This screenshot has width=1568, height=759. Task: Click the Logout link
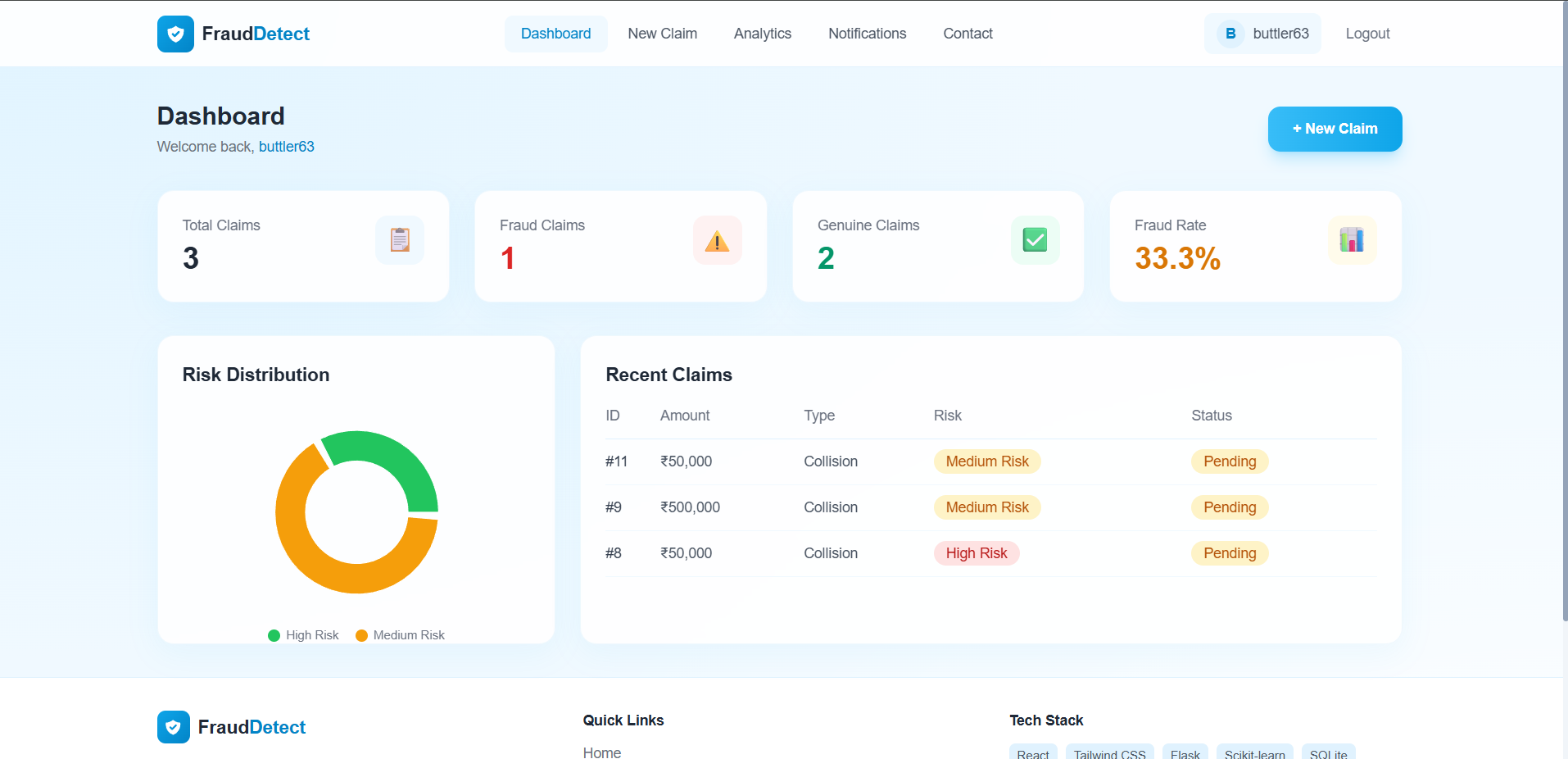pos(1367,34)
